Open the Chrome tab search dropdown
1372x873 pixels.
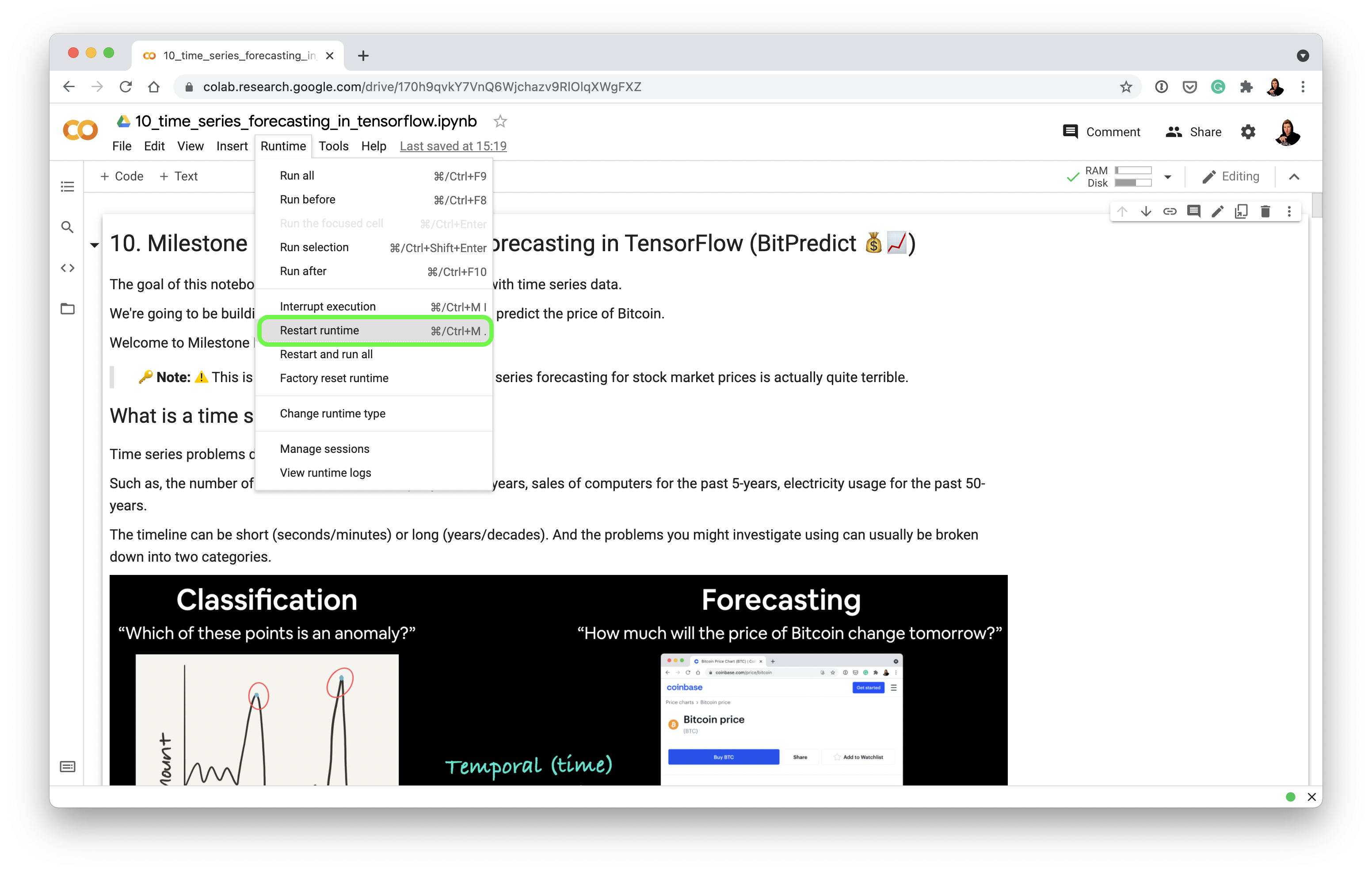(1302, 55)
